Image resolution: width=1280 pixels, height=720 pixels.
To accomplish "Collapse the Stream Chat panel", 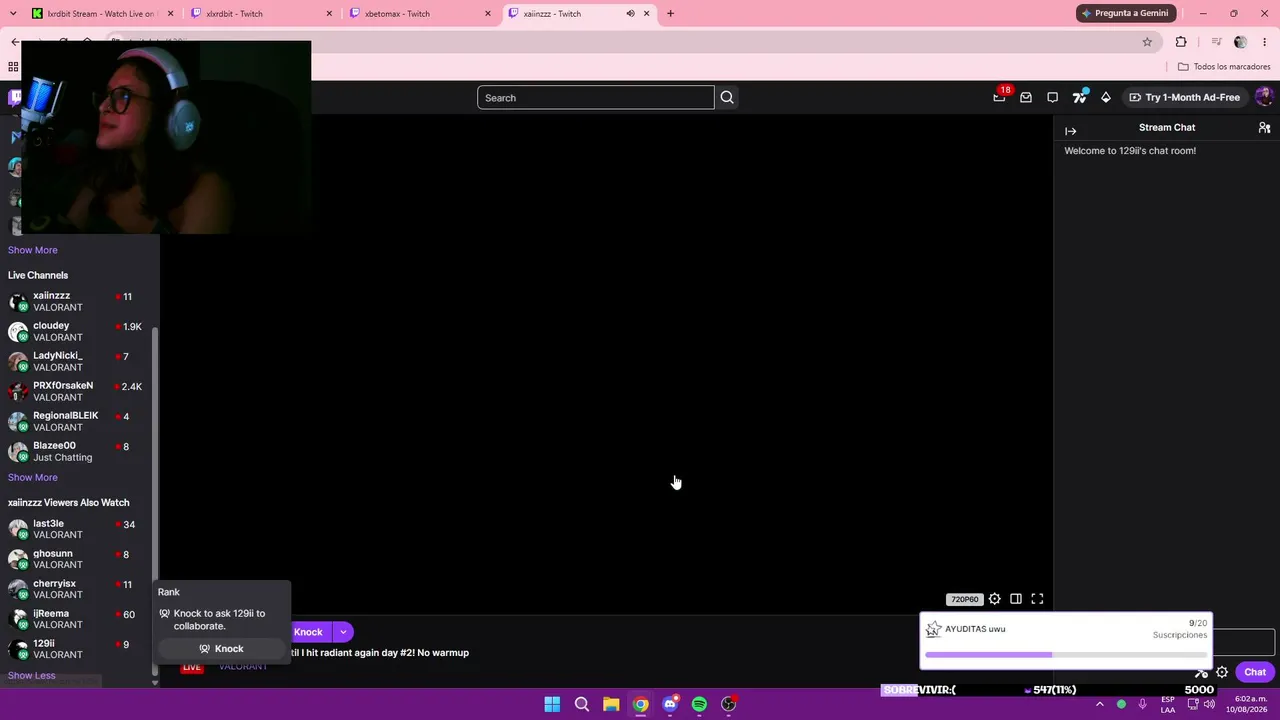I will click(1070, 131).
